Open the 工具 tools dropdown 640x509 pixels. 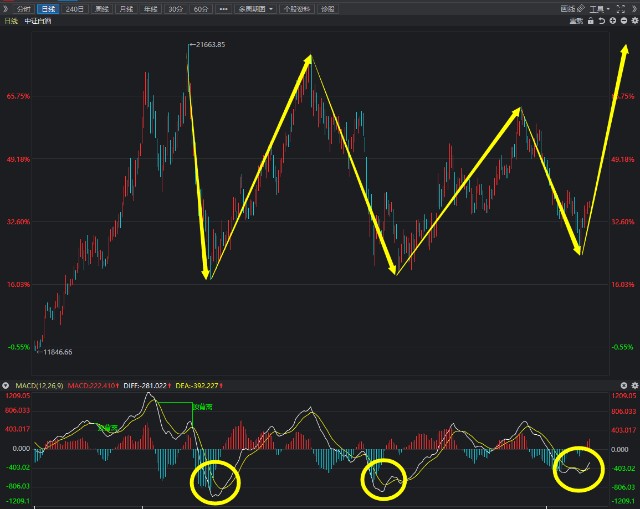point(599,8)
